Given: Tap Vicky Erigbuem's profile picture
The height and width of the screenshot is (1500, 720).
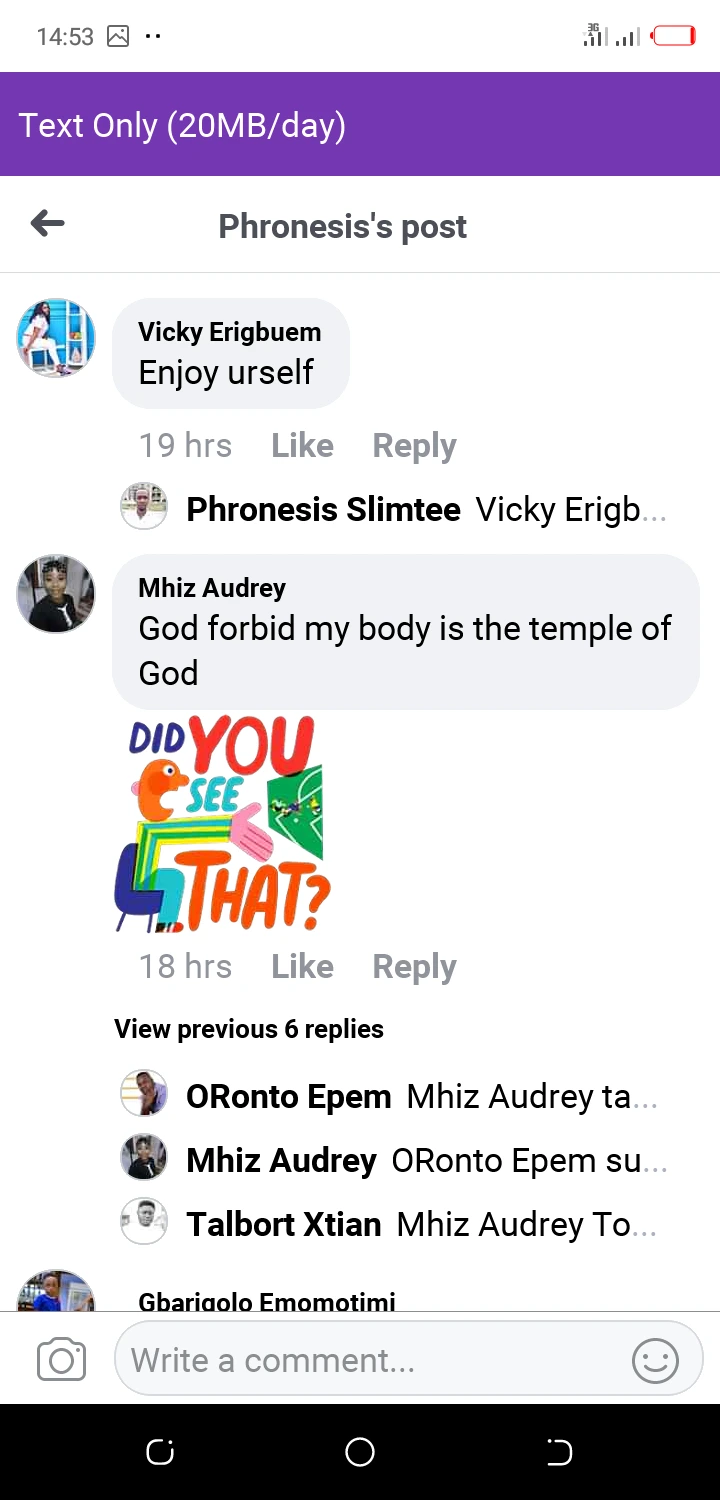Looking at the screenshot, I should tap(56, 338).
